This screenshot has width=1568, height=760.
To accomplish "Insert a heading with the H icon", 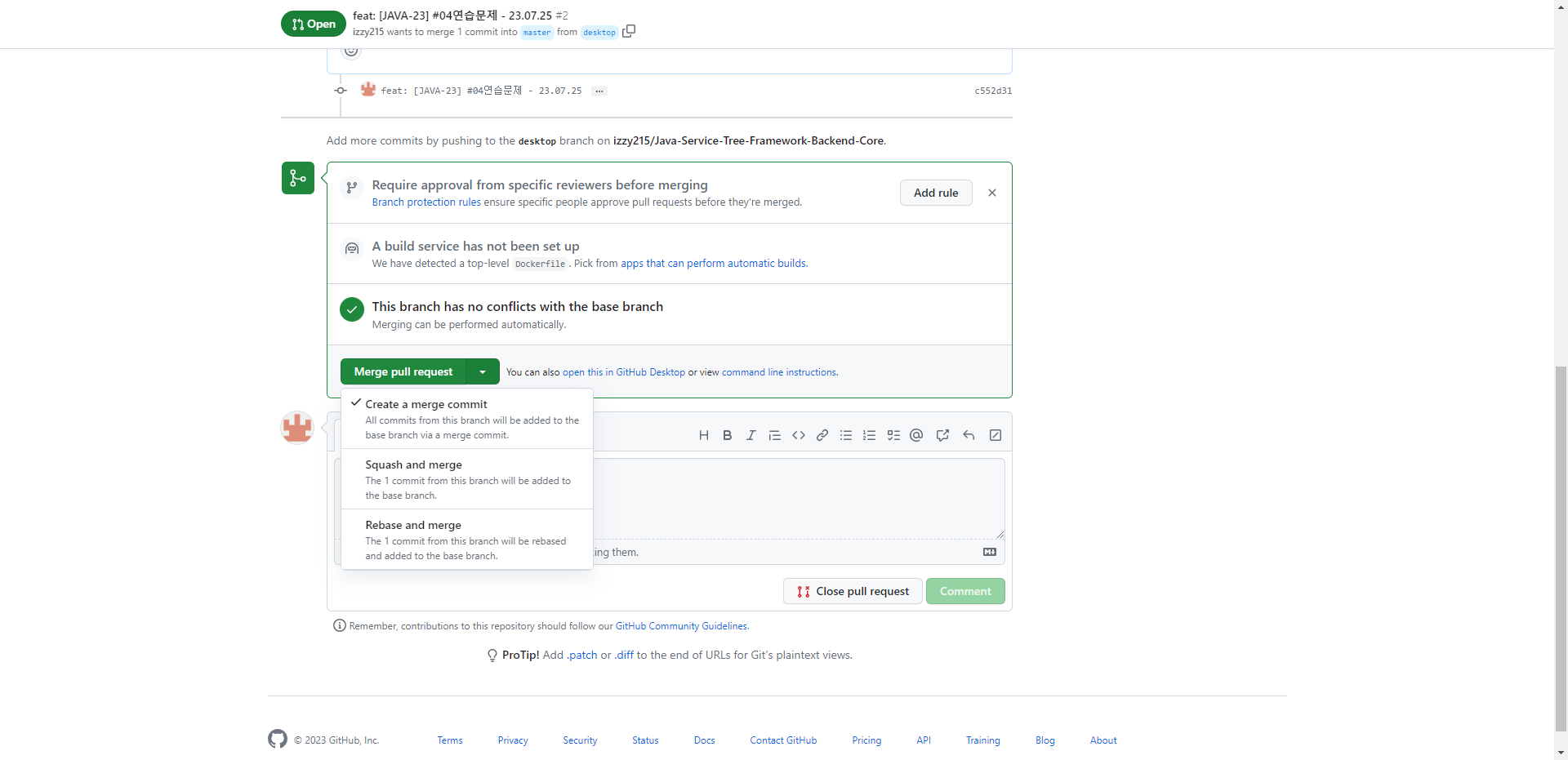I will pyautogui.click(x=704, y=435).
